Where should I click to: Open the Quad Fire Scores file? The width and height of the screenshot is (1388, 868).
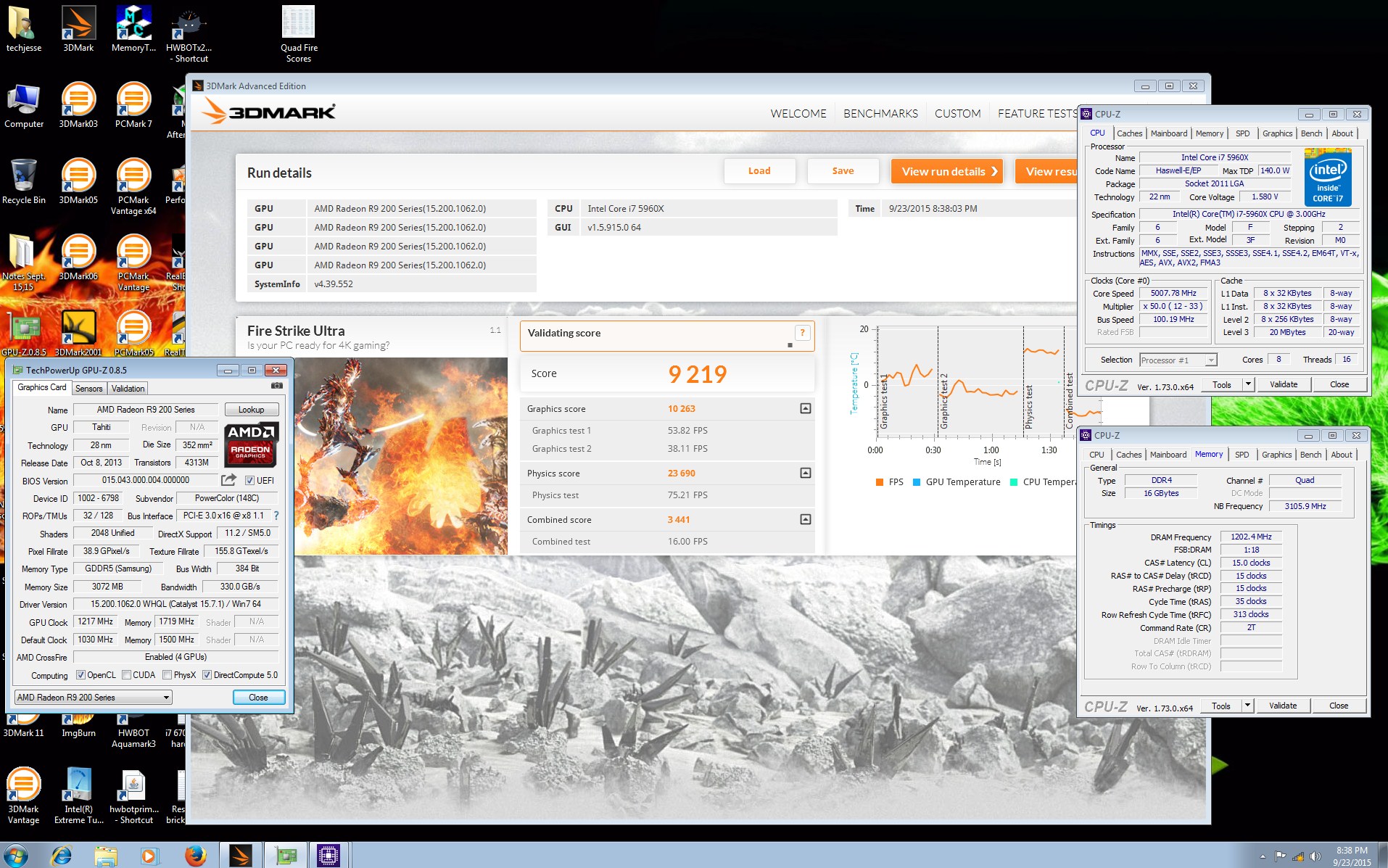pos(299,35)
